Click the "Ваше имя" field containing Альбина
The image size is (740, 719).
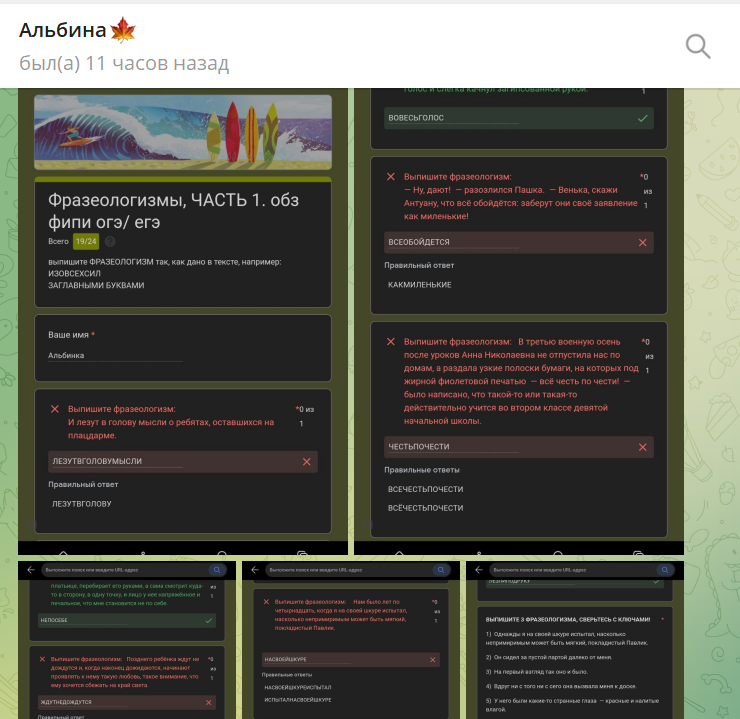[115, 355]
